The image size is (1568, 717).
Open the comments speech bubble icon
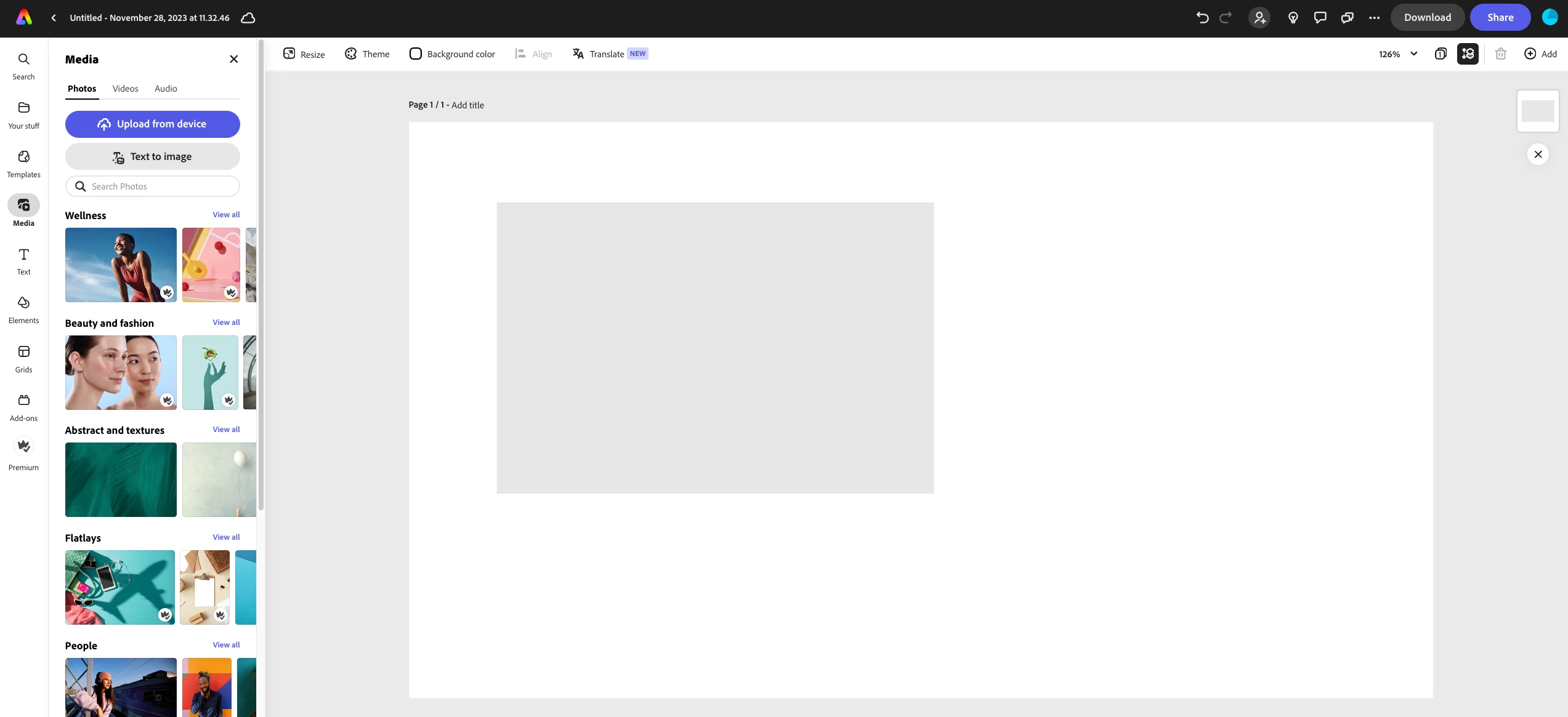click(1320, 18)
